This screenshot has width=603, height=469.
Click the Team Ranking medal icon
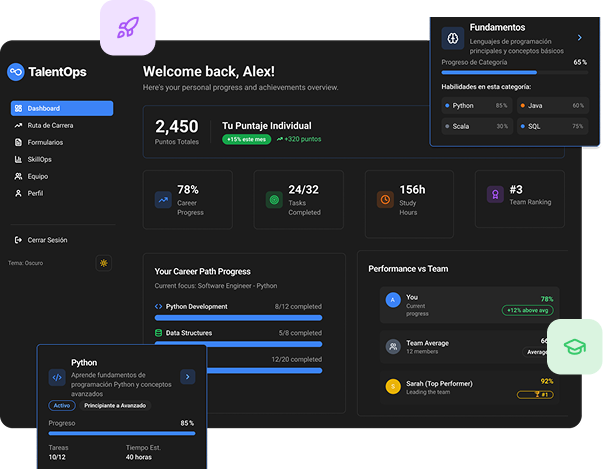pyautogui.click(x=494, y=195)
